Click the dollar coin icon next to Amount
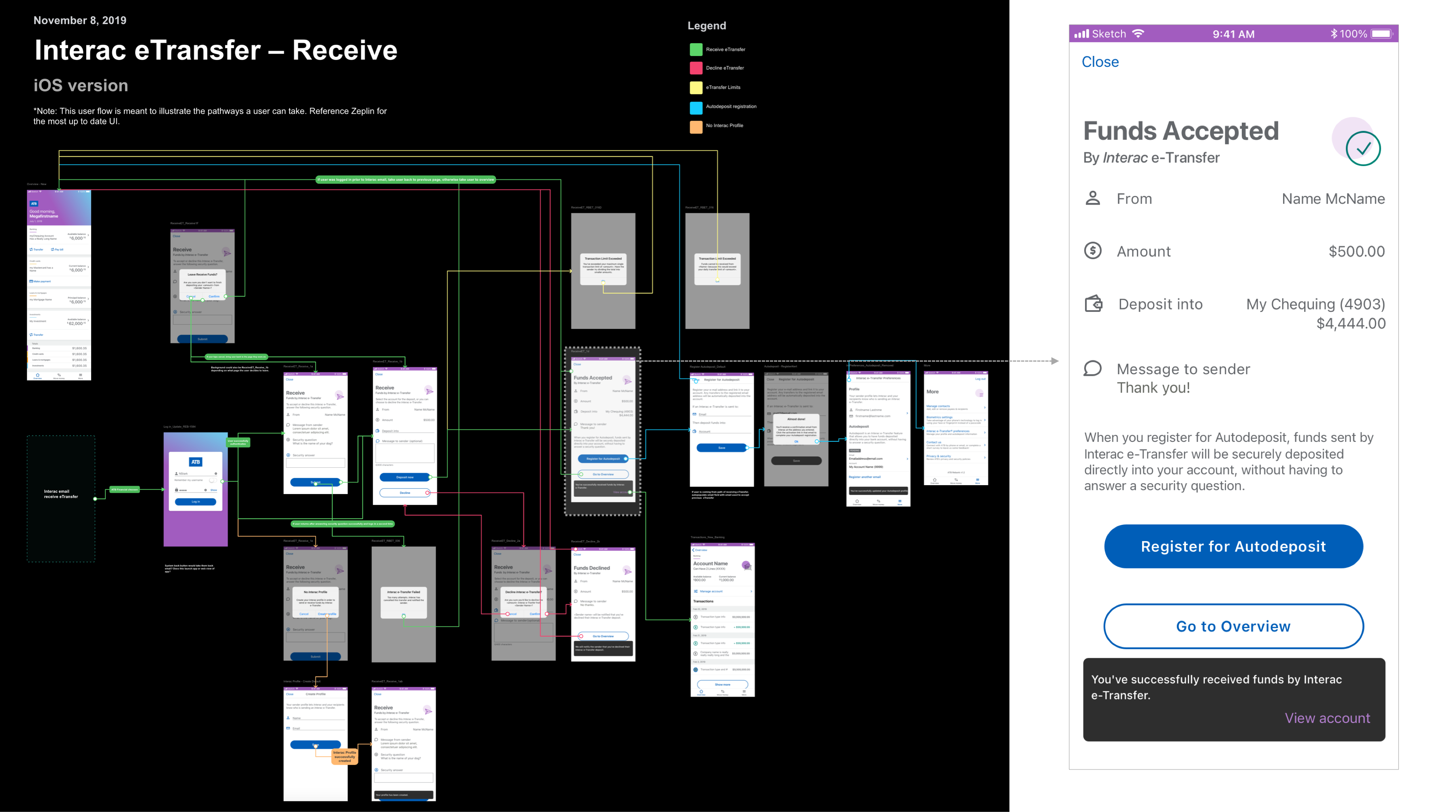The width and height of the screenshot is (1456, 812). (1093, 250)
